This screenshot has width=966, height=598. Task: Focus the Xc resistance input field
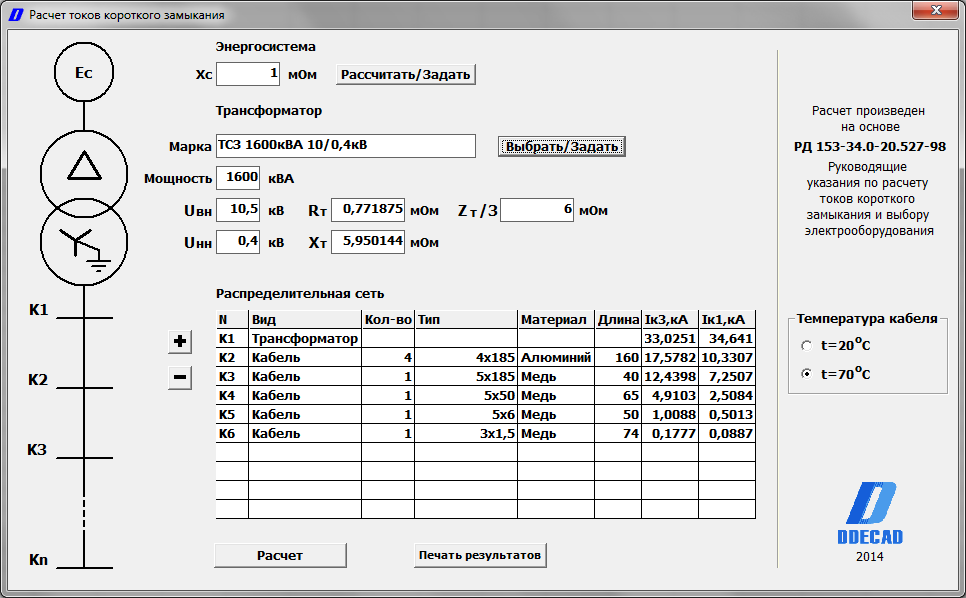(x=248, y=74)
